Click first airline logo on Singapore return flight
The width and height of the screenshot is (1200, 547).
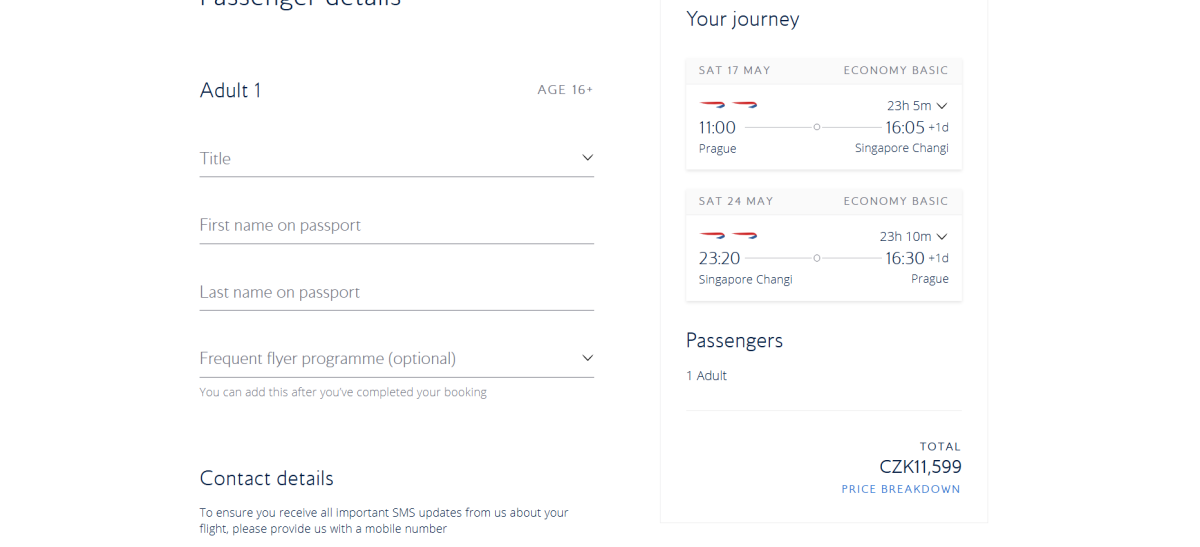pyautogui.click(x=712, y=235)
